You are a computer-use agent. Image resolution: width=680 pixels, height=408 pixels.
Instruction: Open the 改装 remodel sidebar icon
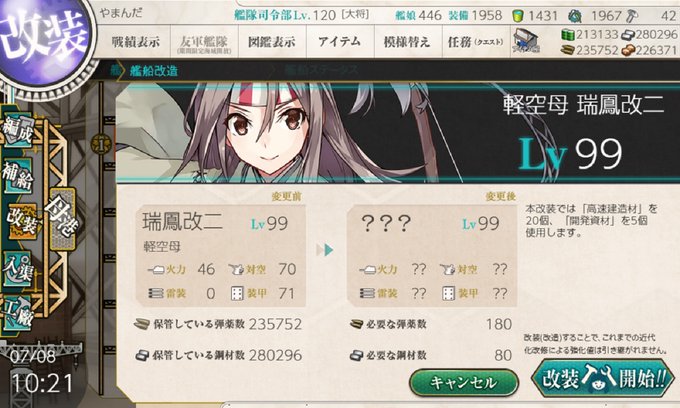[22, 221]
